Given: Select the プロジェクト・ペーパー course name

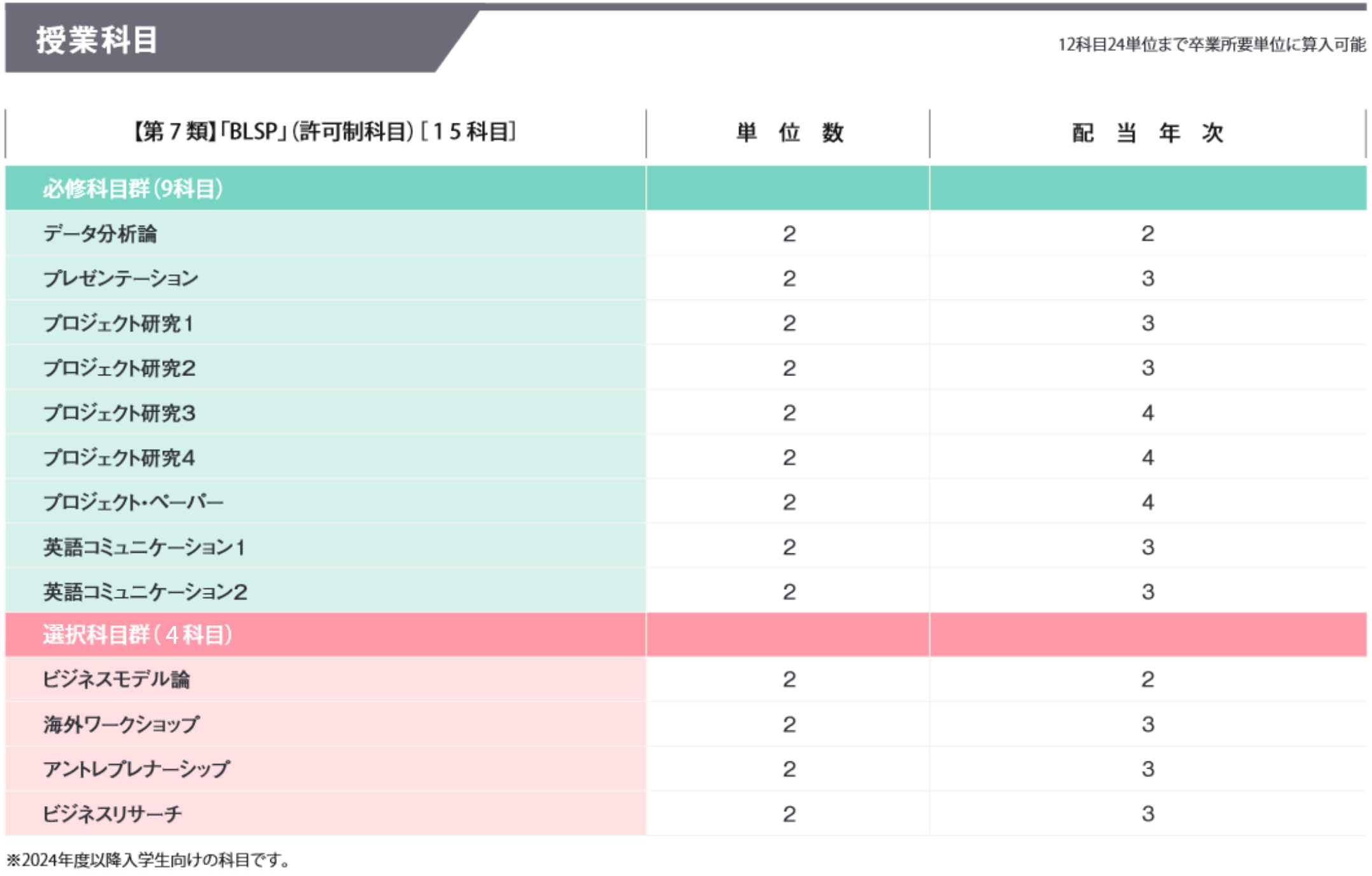Looking at the screenshot, I should pyautogui.click(x=133, y=503).
